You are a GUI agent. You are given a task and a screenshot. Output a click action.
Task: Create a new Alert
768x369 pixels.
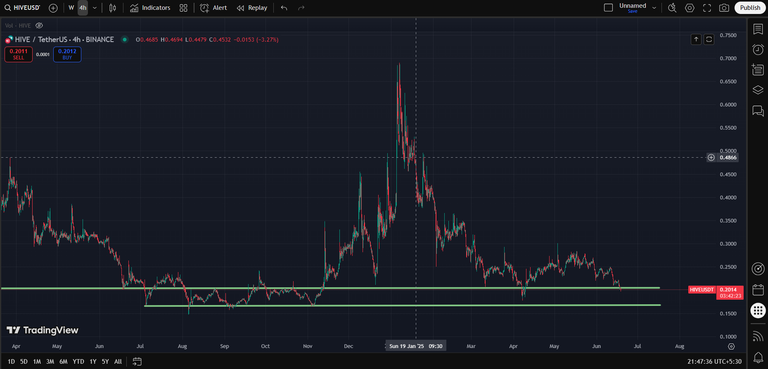click(x=214, y=8)
